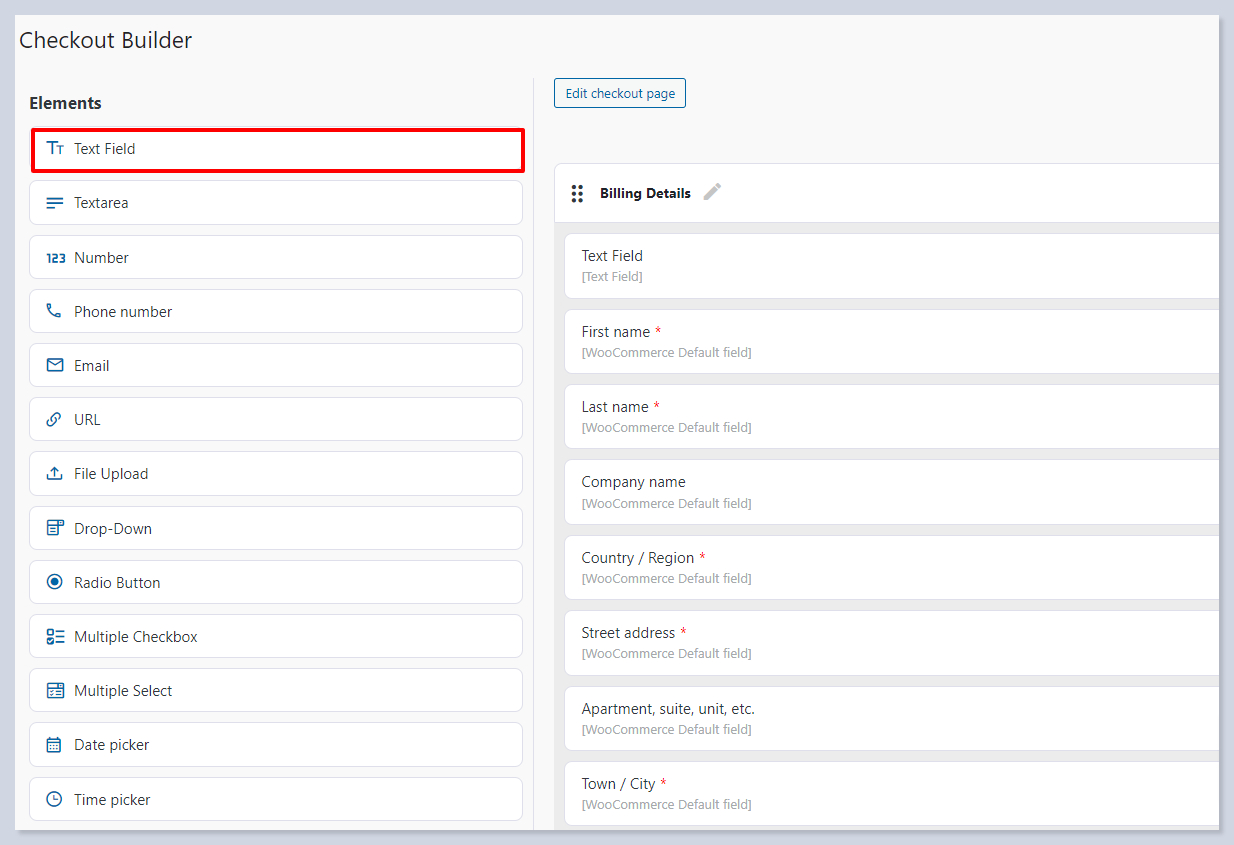Click the Time picker clock icon
Image resolution: width=1234 pixels, height=845 pixels.
pyautogui.click(x=54, y=800)
